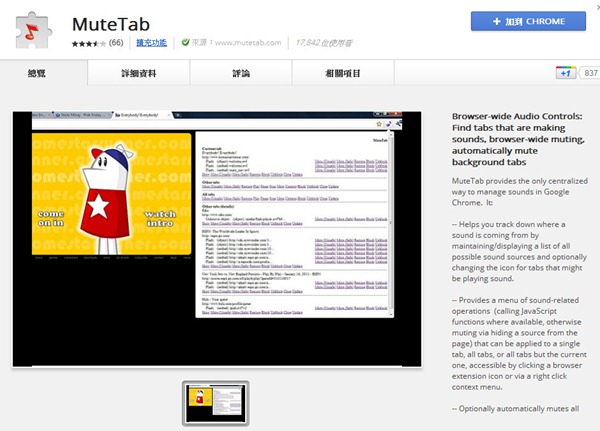Image resolution: width=600 pixels, height=431 pixels.
Task: Click the watch intro text in the screenshot
Action: (x=160, y=218)
